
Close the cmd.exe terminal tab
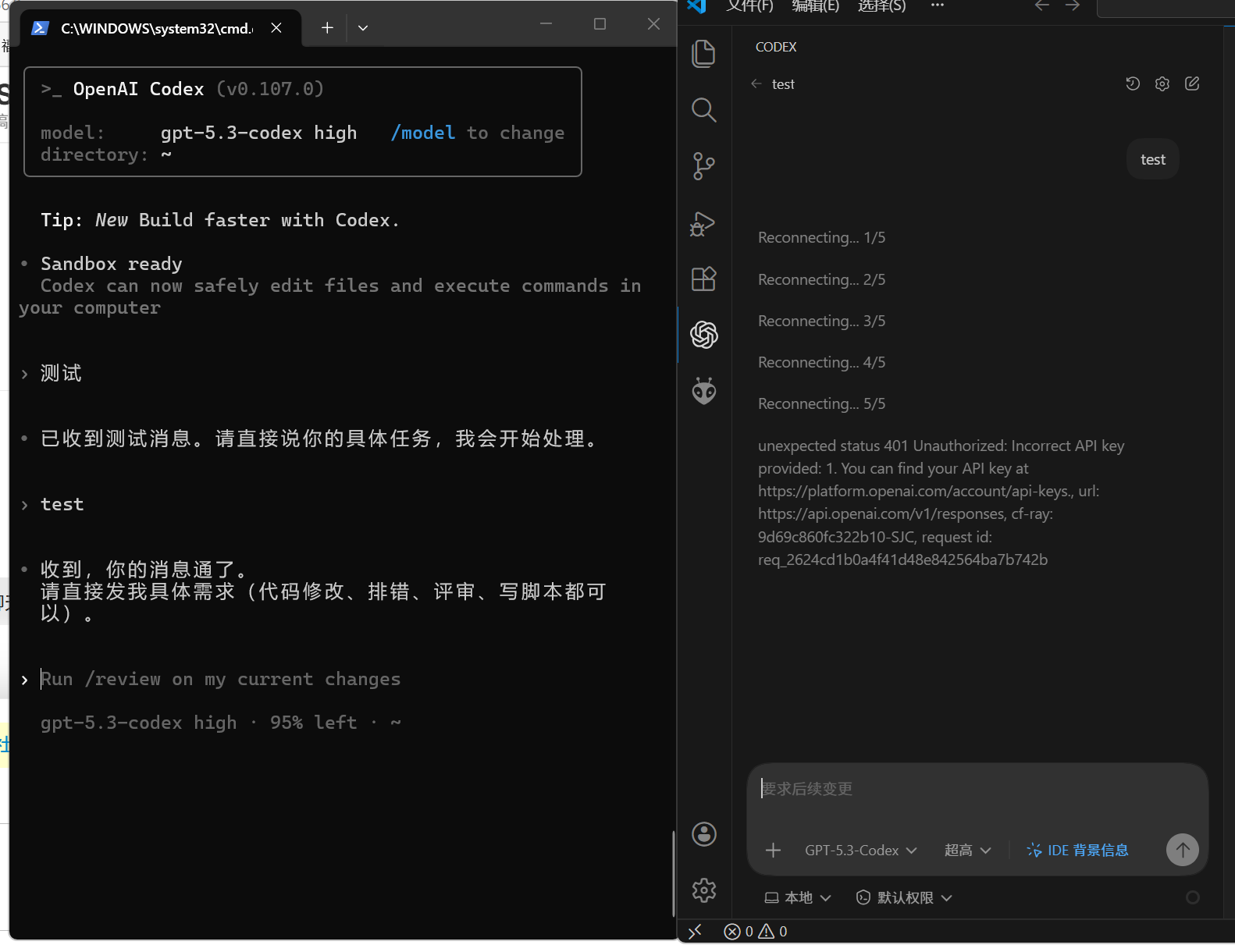[x=276, y=28]
